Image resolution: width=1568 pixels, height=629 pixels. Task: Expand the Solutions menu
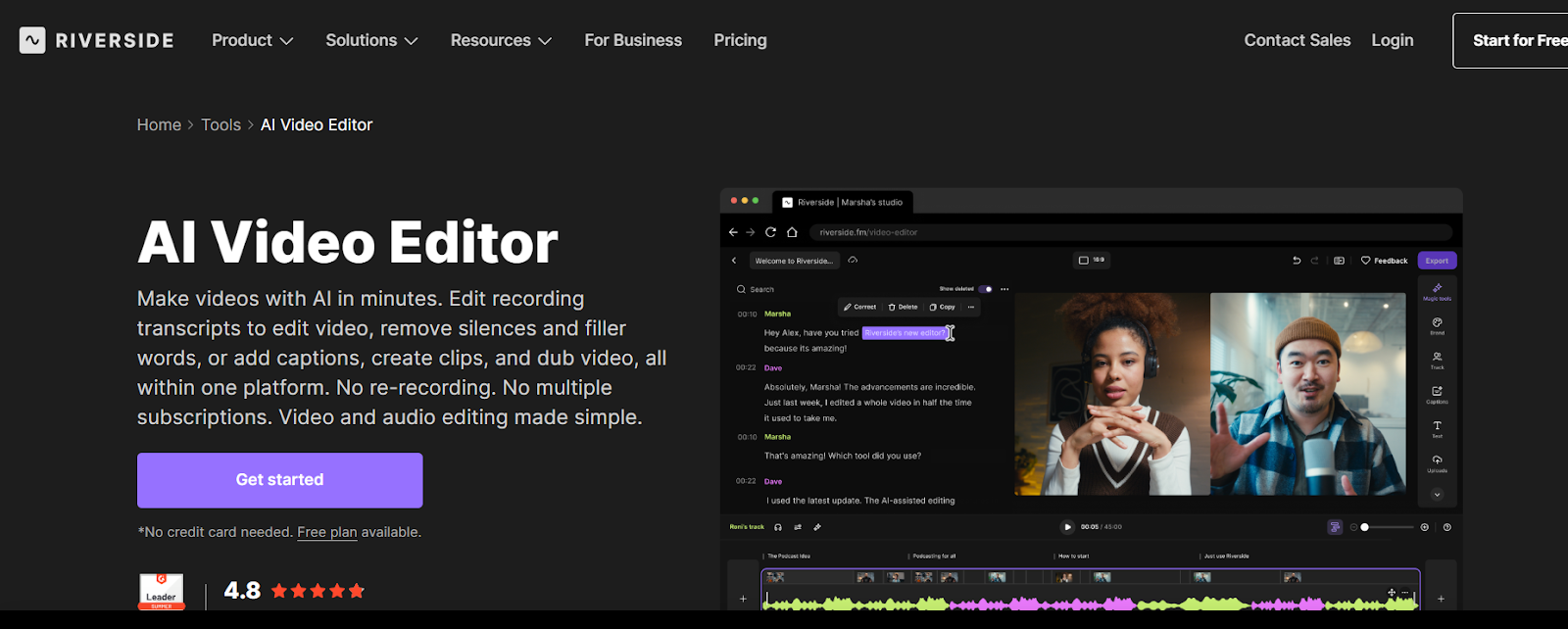point(372,40)
